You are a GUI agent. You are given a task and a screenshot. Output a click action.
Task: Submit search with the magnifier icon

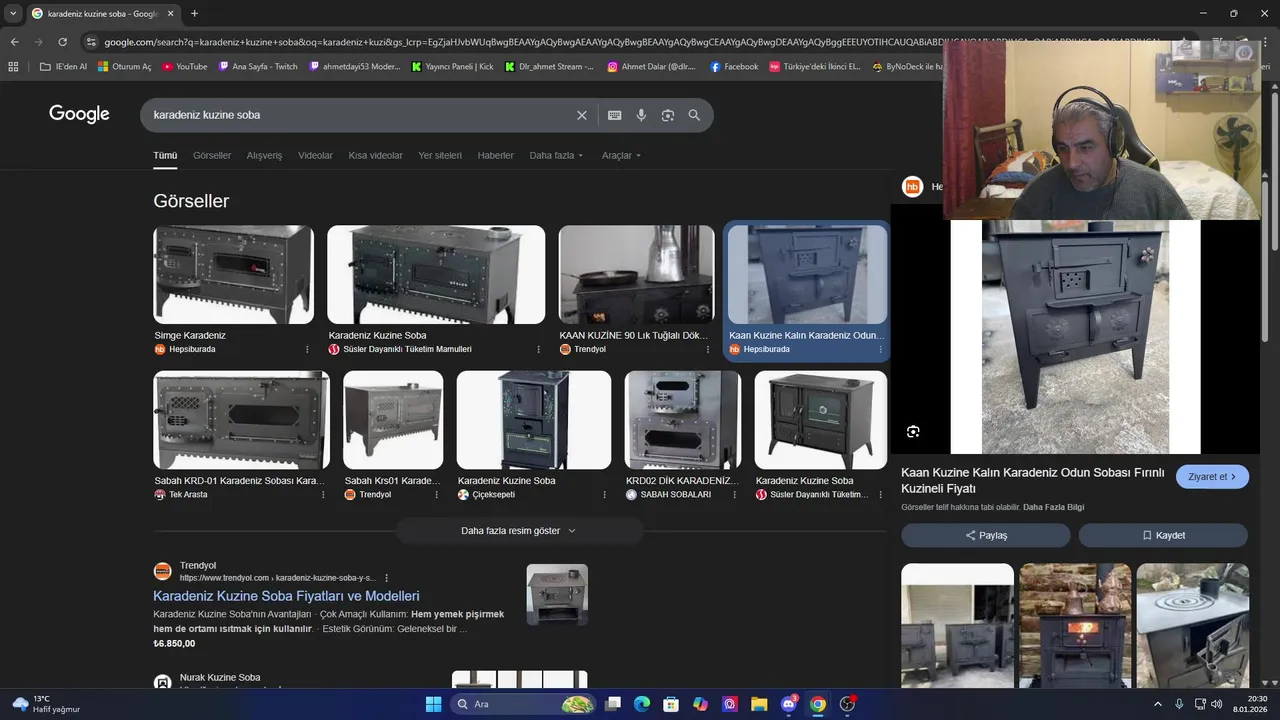tap(694, 115)
